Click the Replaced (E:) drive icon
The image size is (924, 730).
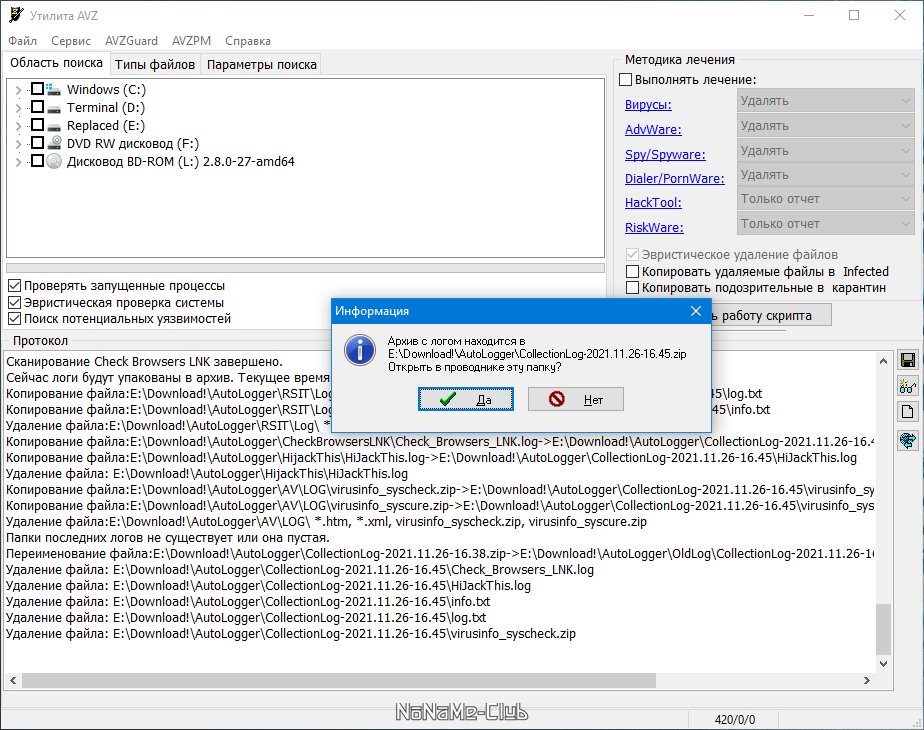[54, 126]
